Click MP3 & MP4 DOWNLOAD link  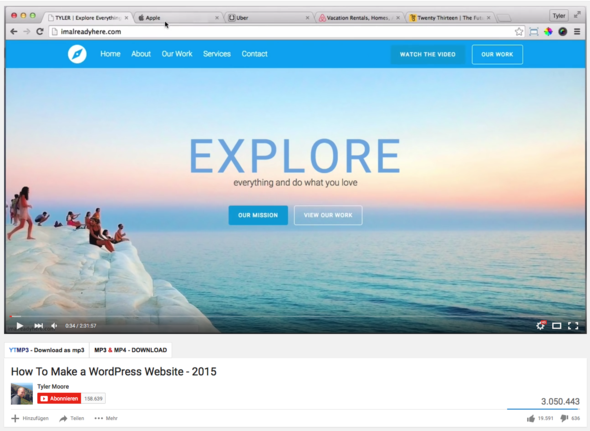[x=131, y=350]
